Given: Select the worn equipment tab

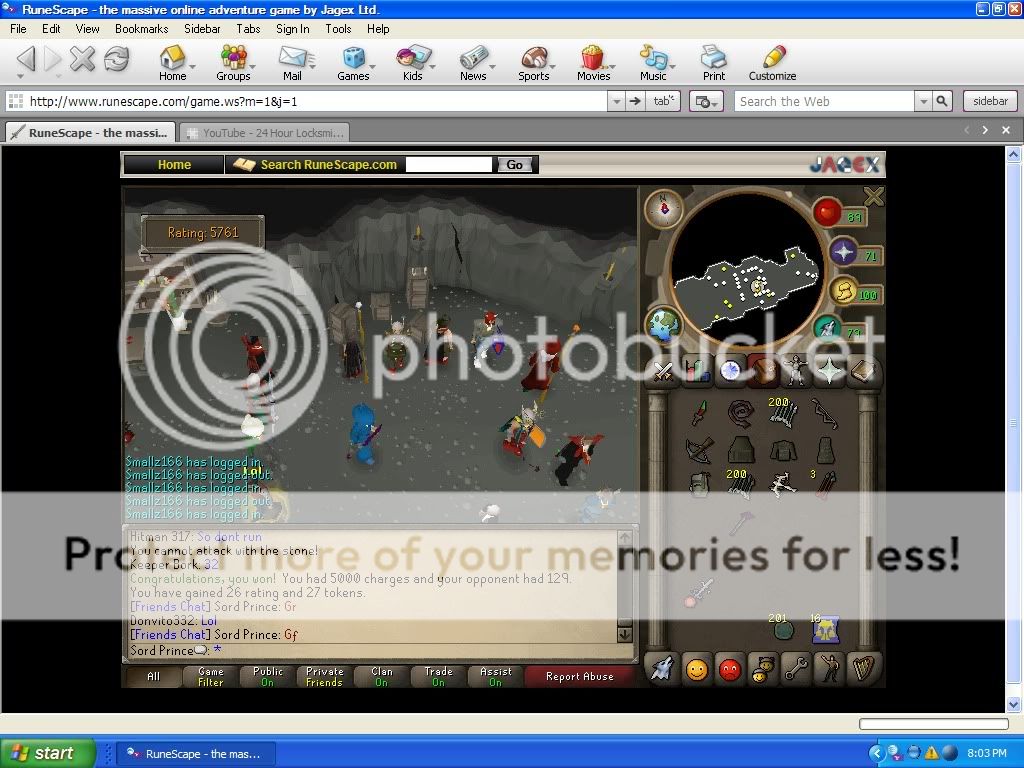Looking at the screenshot, I should pos(795,370).
